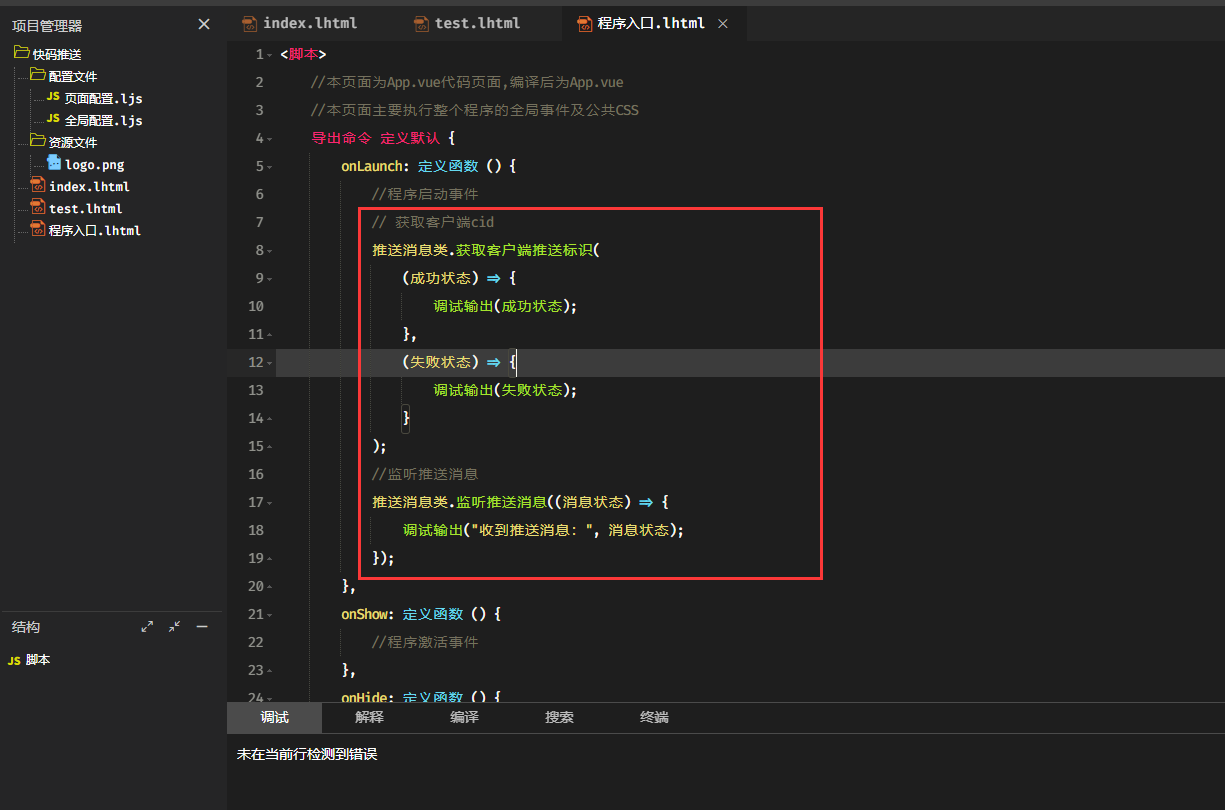1225x810 pixels.
Task: Click the file icon of test.lhtml in tree
Action: (x=38, y=207)
